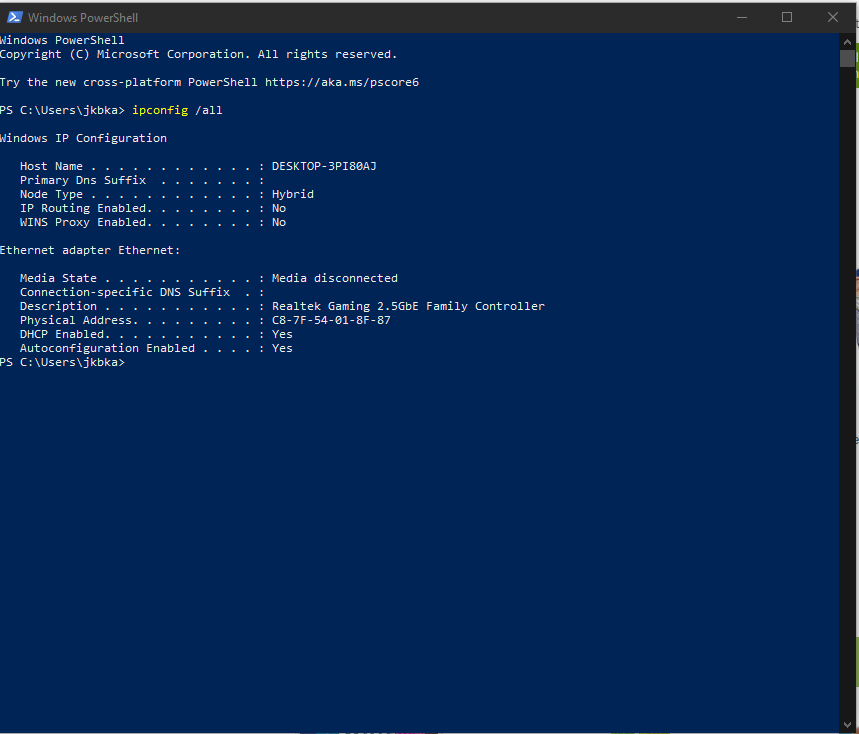Click the Windows IP Configuration heading
The image size is (859, 734).
point(83,138)
